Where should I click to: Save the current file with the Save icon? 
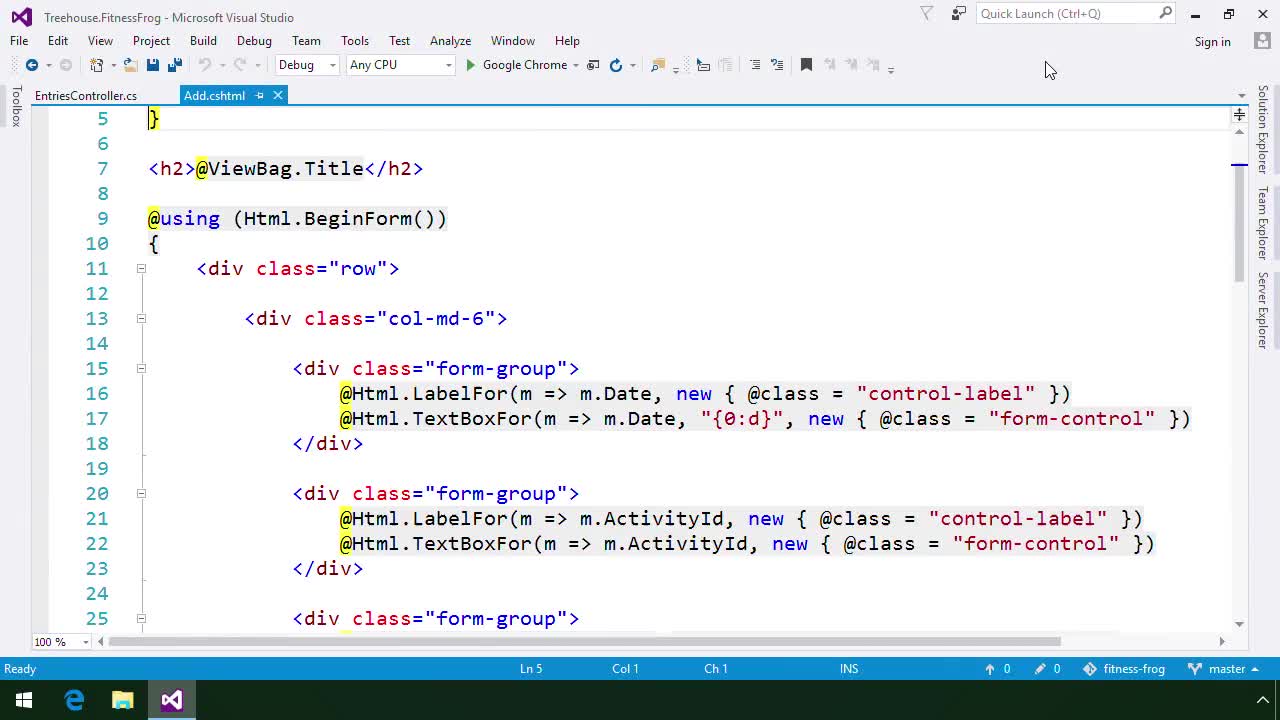(151, 64)
